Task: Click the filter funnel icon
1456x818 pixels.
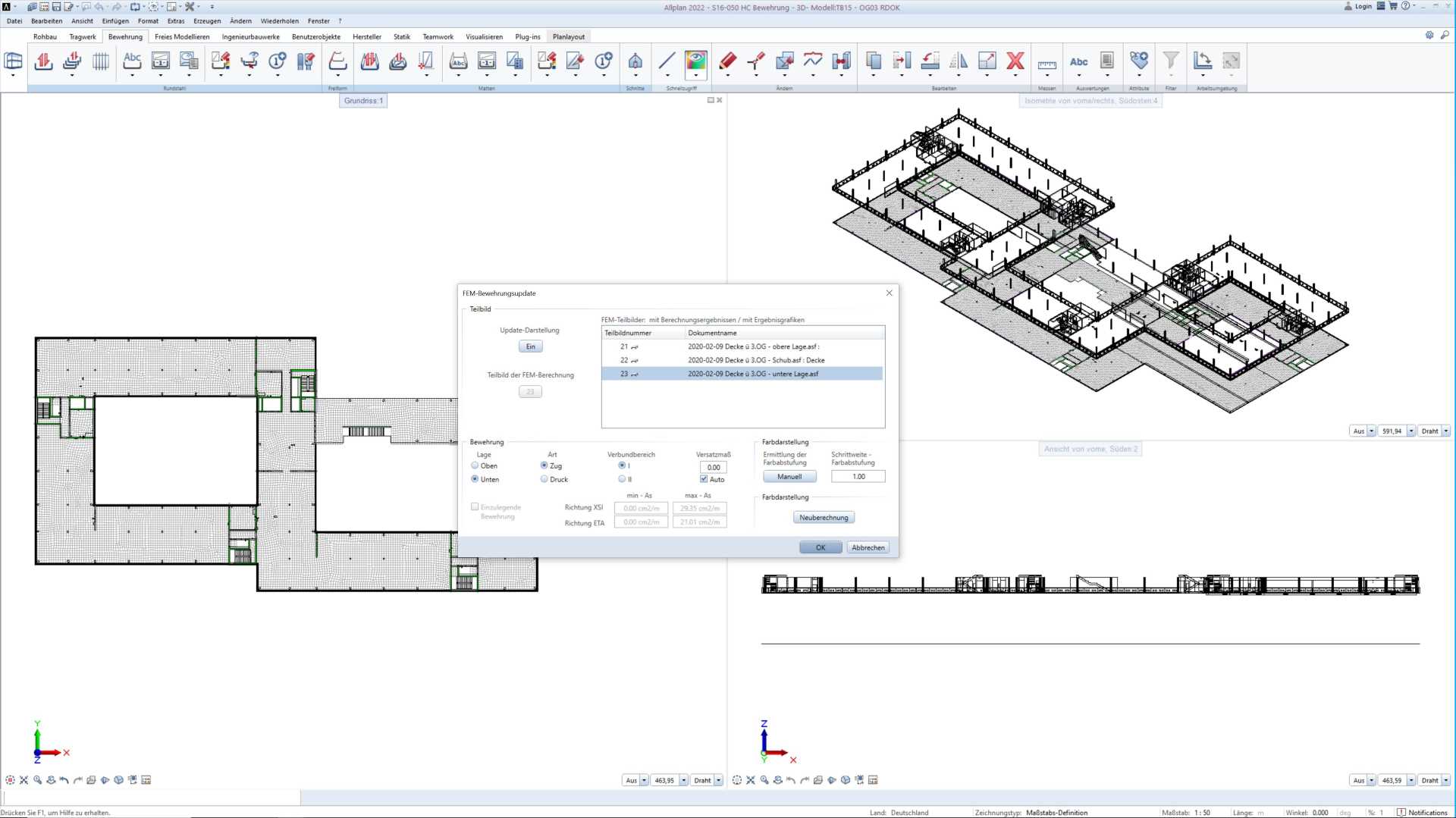Action: pyautogui.click(x=1170, y=61)
